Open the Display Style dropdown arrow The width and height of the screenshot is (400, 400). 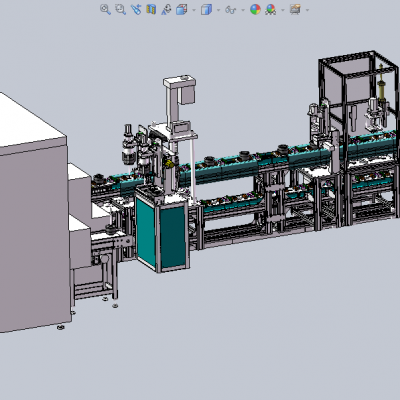click(219, 10)
